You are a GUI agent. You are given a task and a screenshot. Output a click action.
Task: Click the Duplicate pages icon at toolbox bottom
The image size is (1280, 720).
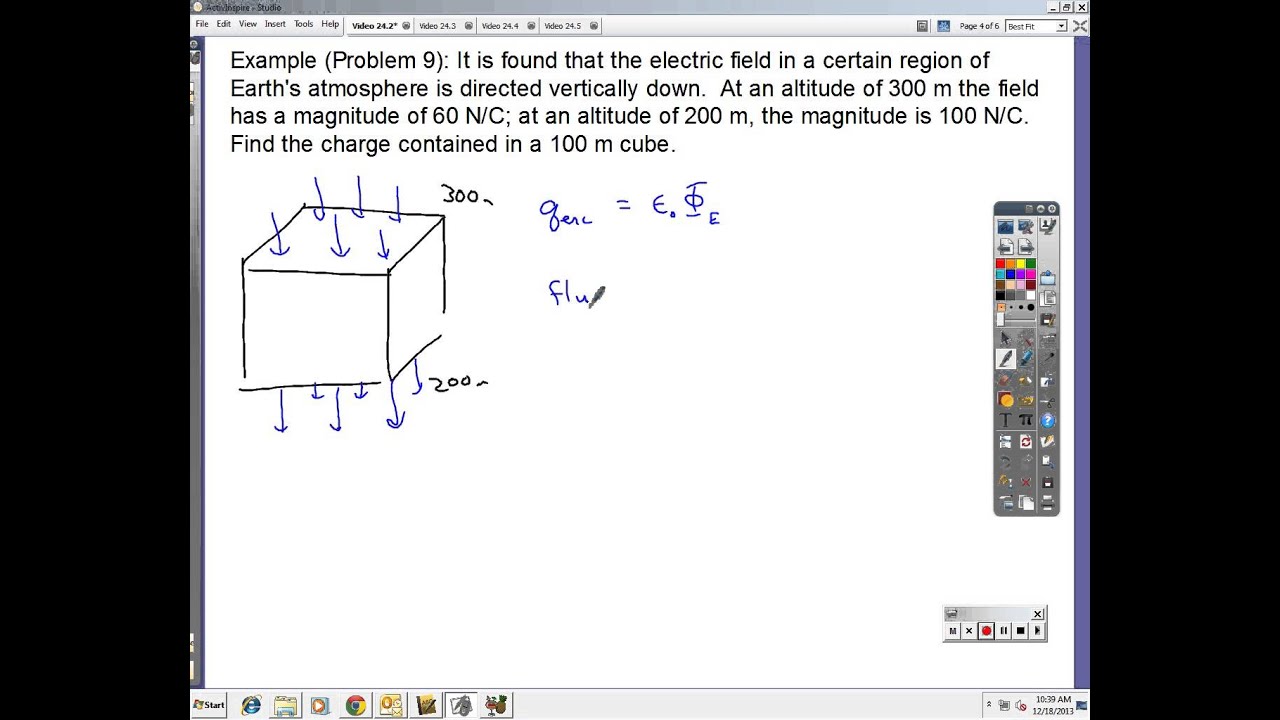tap(1026, 502)
